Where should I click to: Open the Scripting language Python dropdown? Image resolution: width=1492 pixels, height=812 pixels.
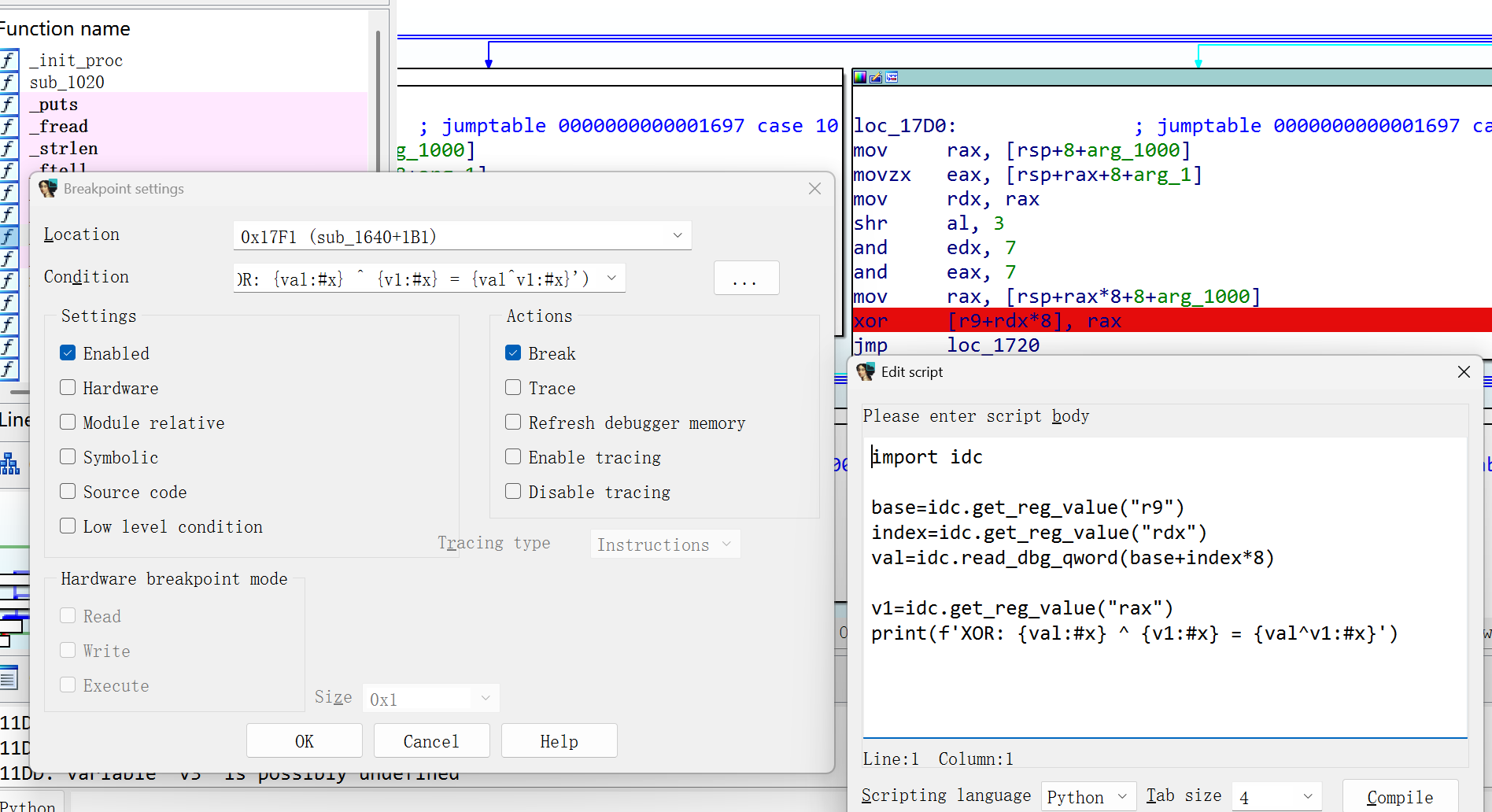(1088, 797)
